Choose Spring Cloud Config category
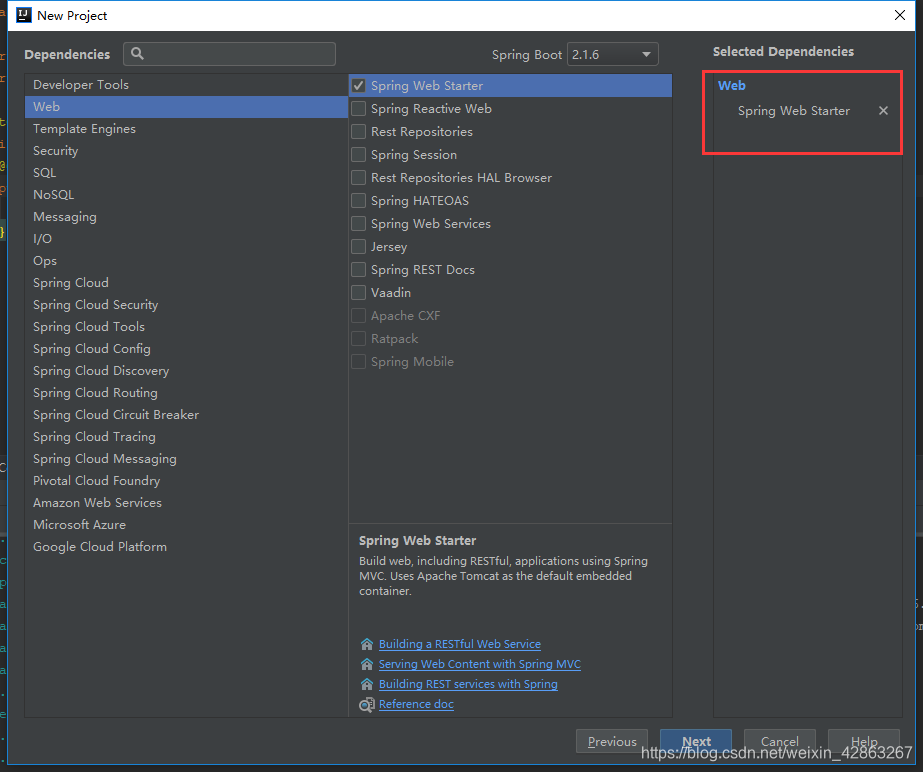This screenshot has height=772, width=923. [186, 349]
